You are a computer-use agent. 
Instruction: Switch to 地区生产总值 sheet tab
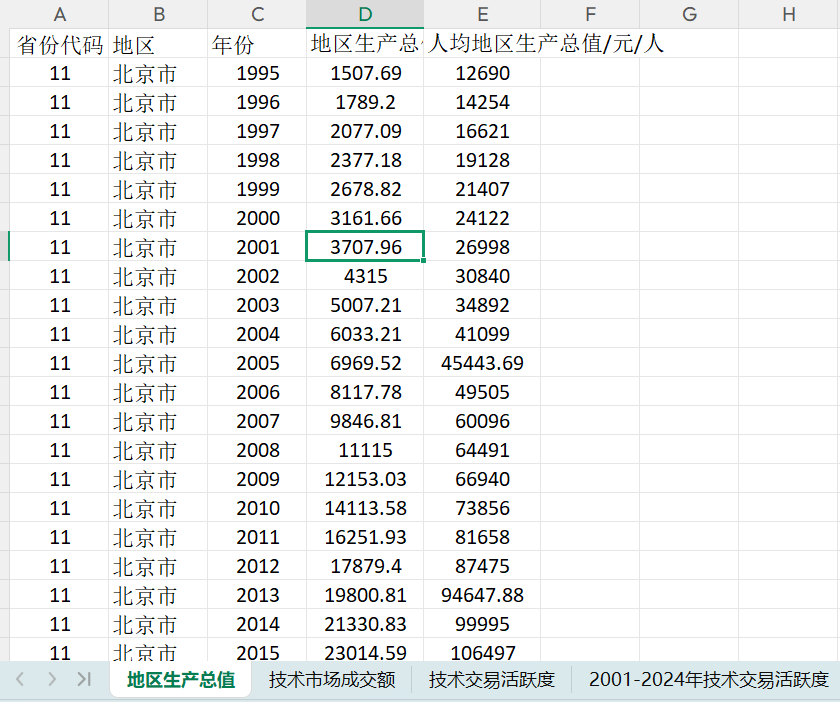point(181,679)
